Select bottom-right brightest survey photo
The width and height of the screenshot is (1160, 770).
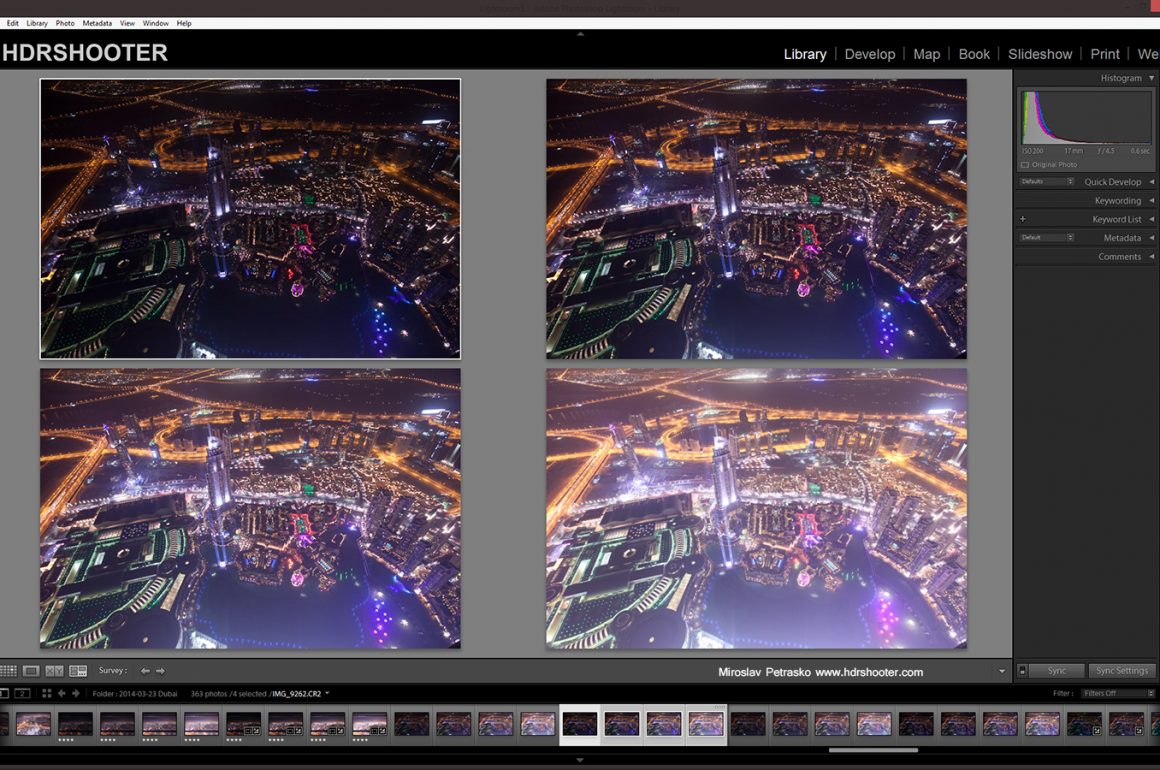756,509
